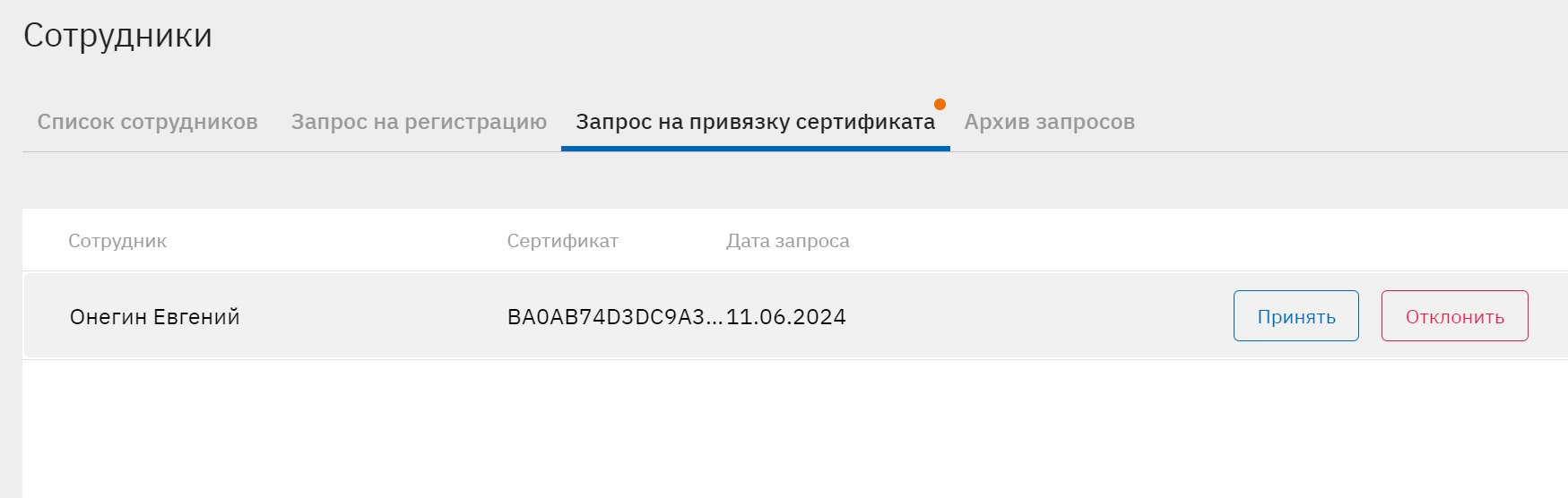
Task: Click the Сотрудник column header
Action: (x=117, y=241)
